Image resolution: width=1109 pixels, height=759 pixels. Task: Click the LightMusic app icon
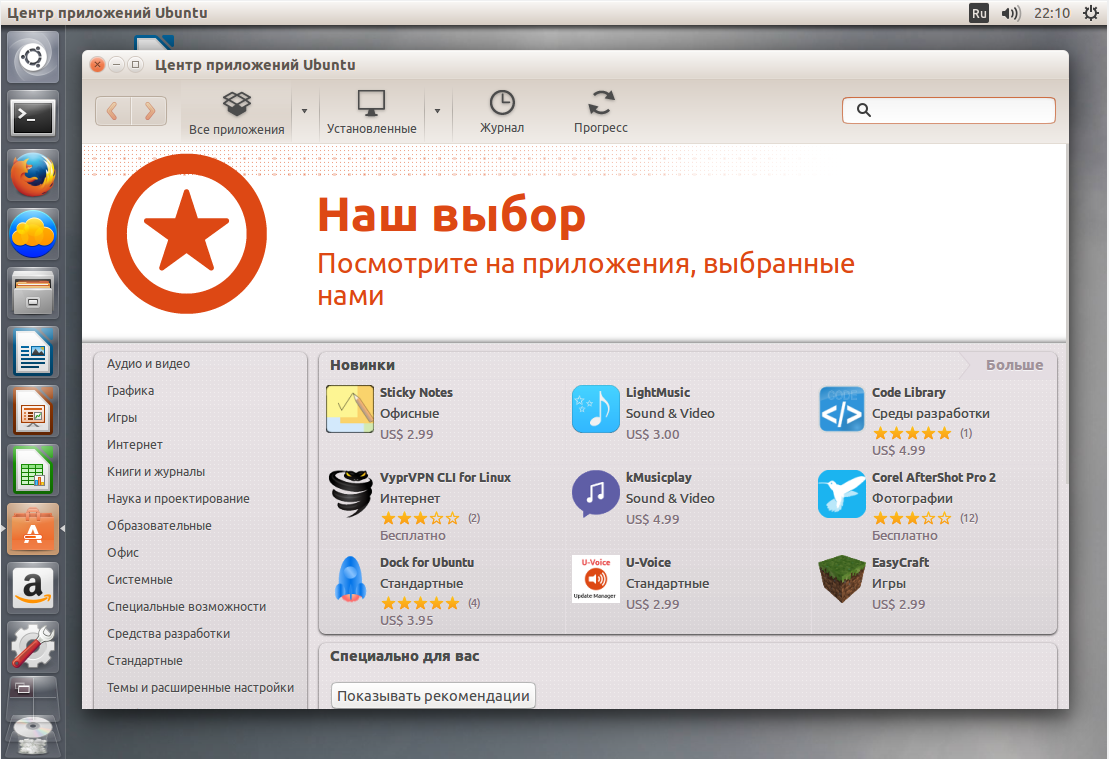click(596, 409)
